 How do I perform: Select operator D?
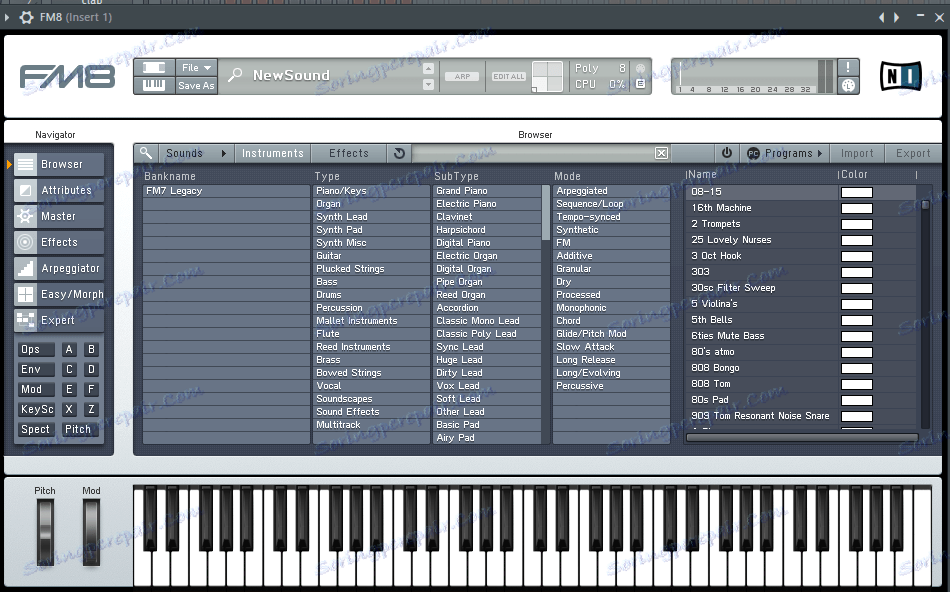click(91, 370)
